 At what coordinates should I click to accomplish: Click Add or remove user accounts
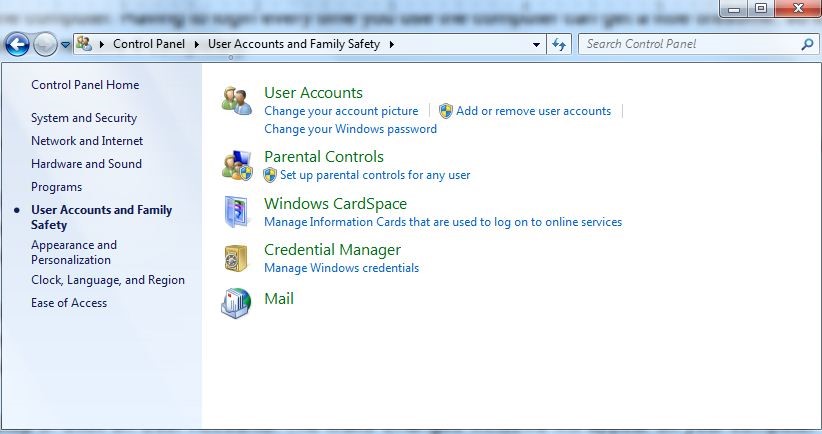point(534,111)
